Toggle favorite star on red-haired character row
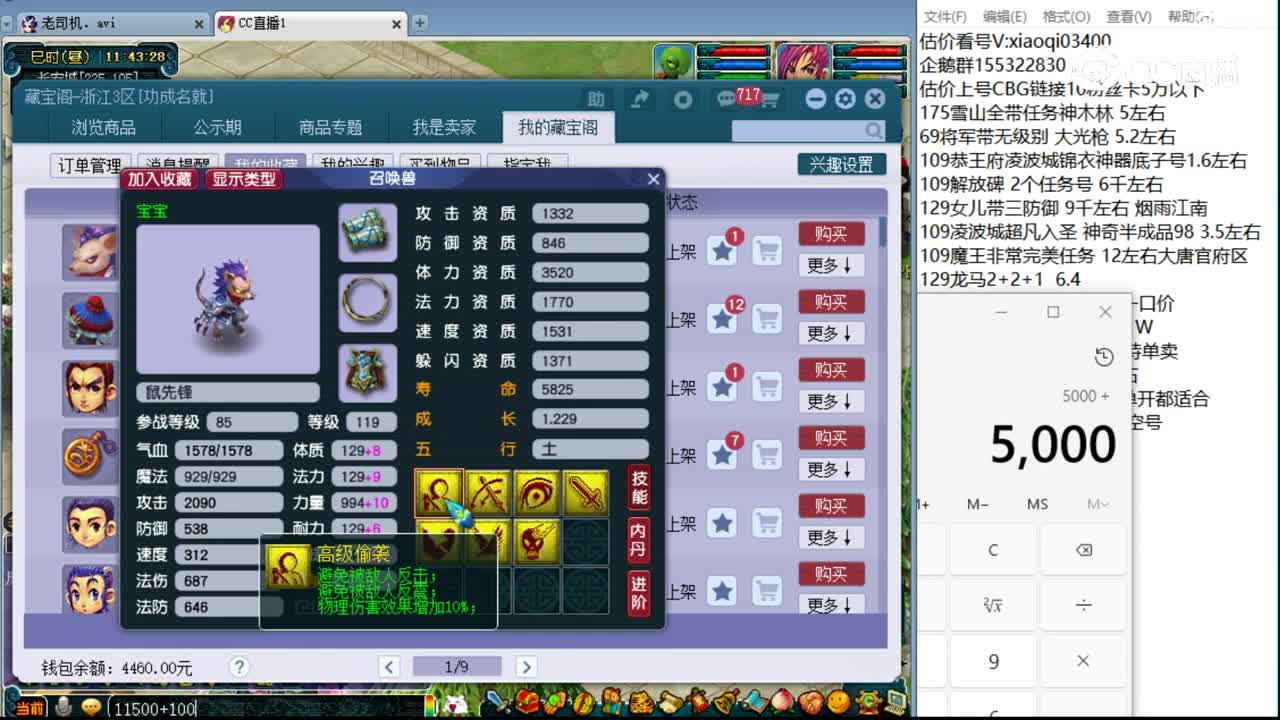The image size is (1280, 720). [x=722, y=386]
